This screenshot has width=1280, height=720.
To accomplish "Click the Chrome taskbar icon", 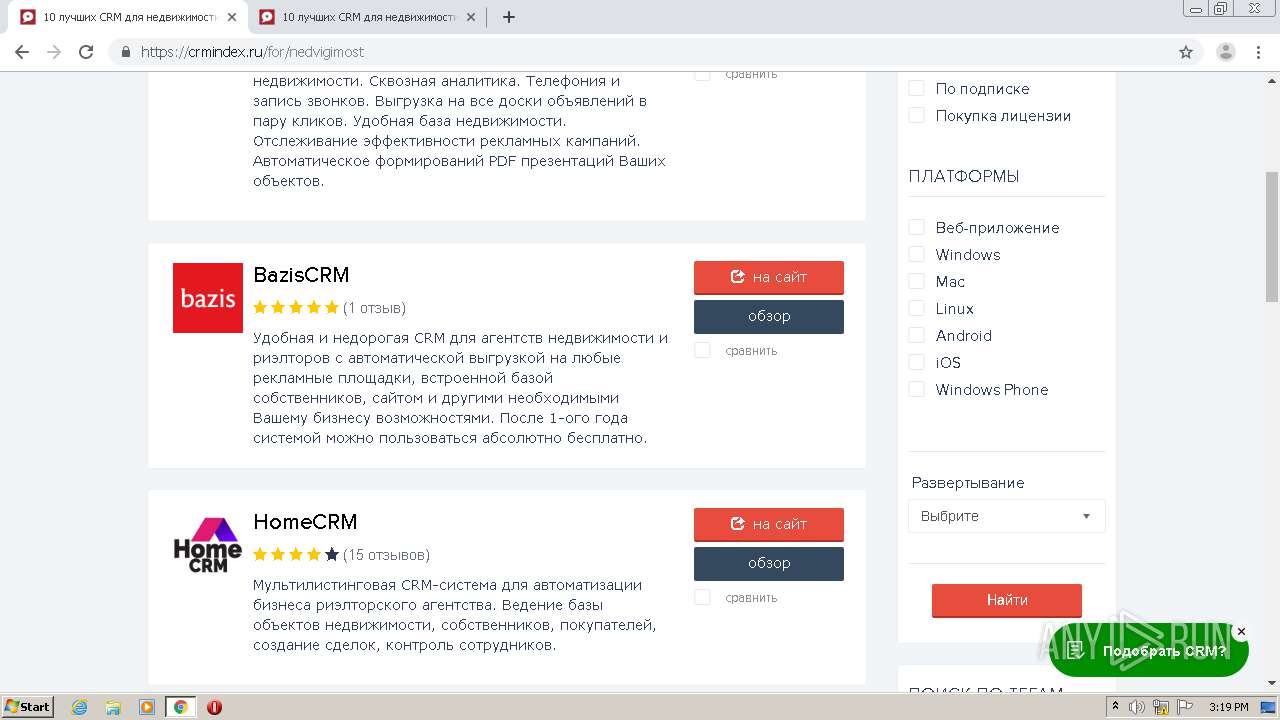I will [x=181, y=707].
